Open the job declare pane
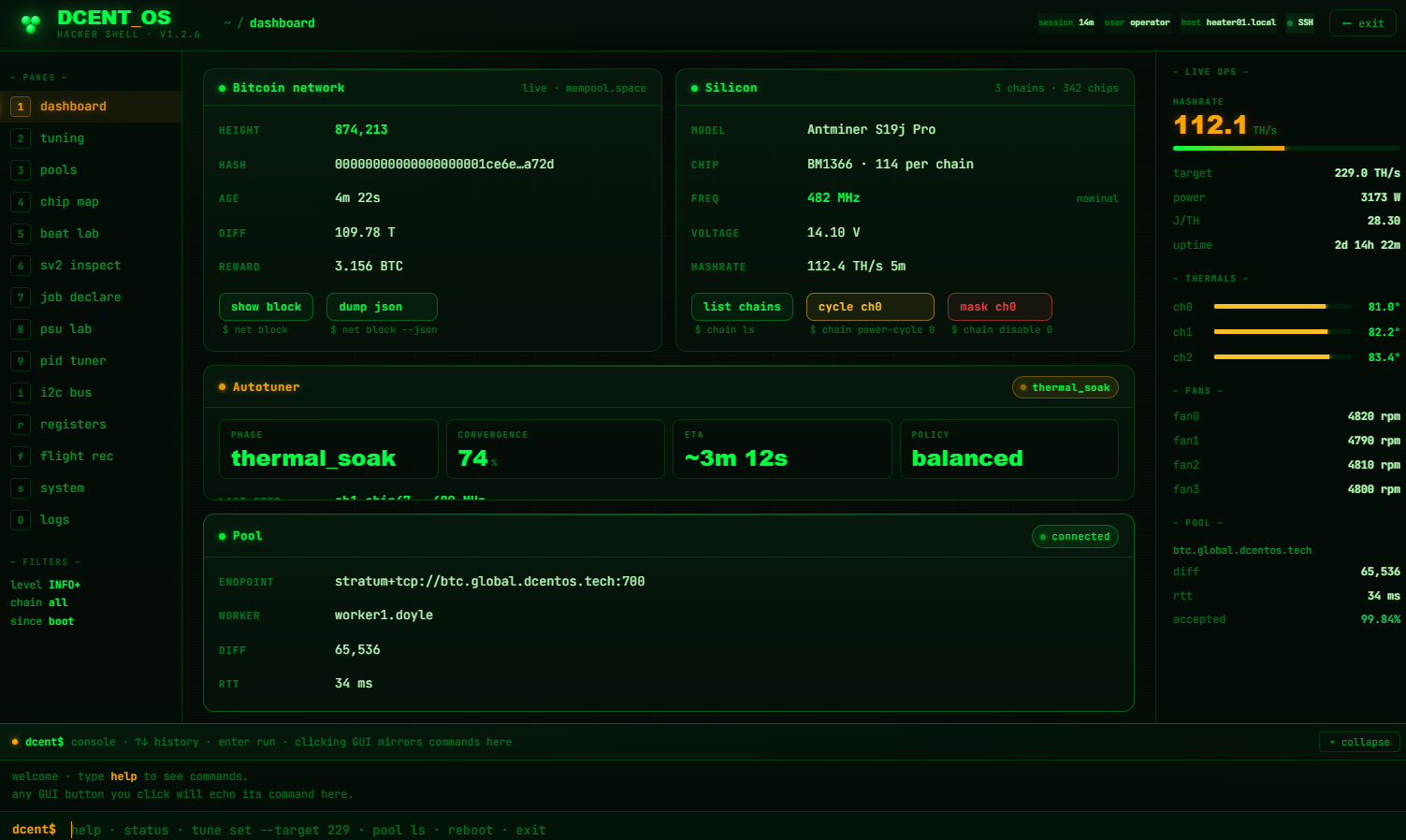The image size is (1406, 840). pyautogui.click(x=91, y=297)
